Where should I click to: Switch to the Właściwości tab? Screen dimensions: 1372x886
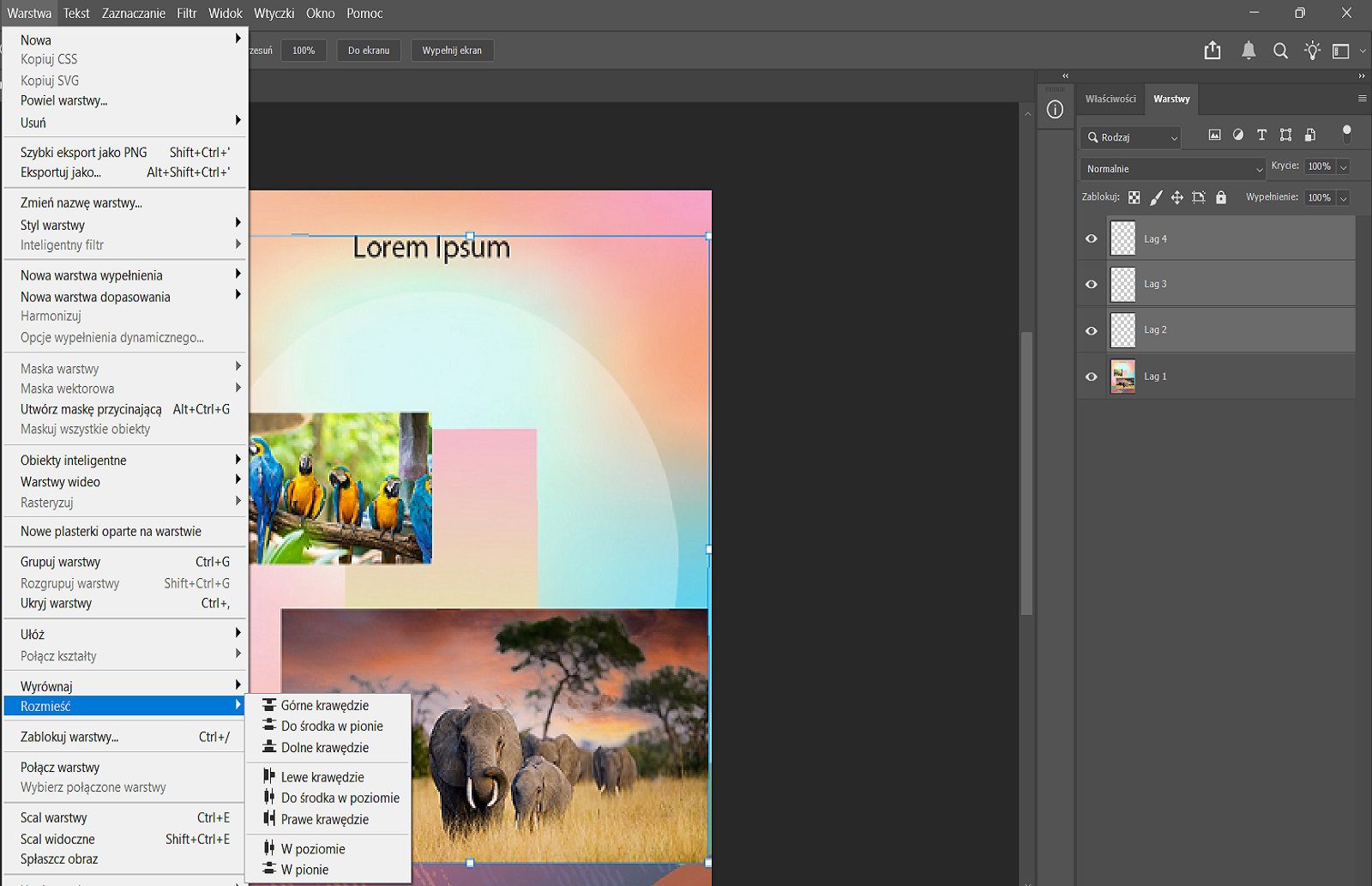click(x=1110, y=99)
